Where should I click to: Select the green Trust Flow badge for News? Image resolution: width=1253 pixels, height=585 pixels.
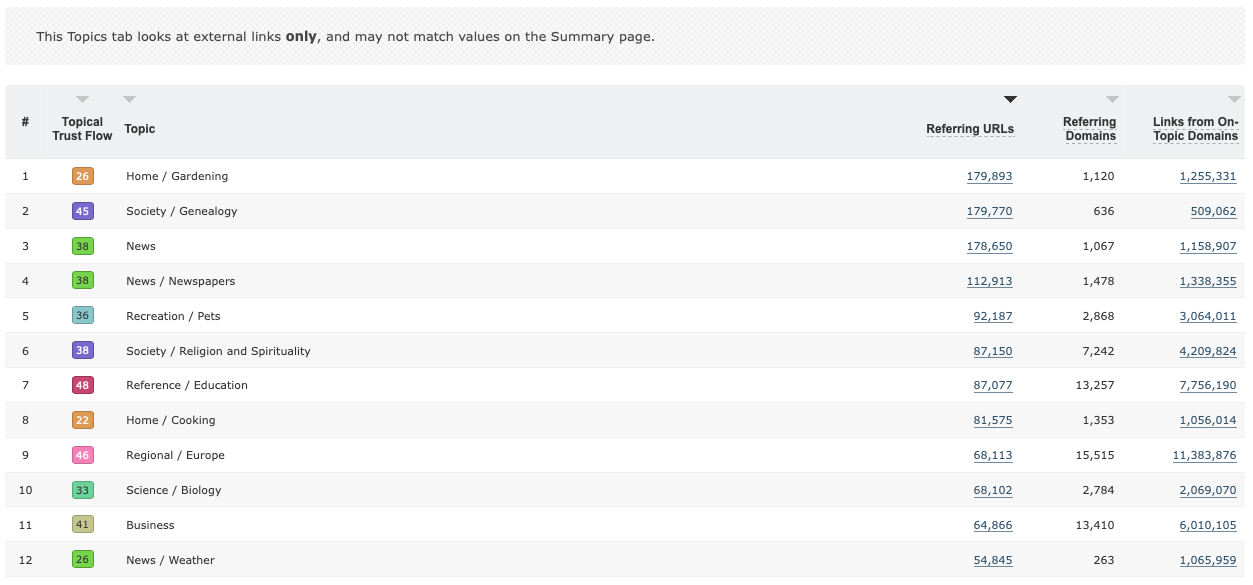coord(83,246)
